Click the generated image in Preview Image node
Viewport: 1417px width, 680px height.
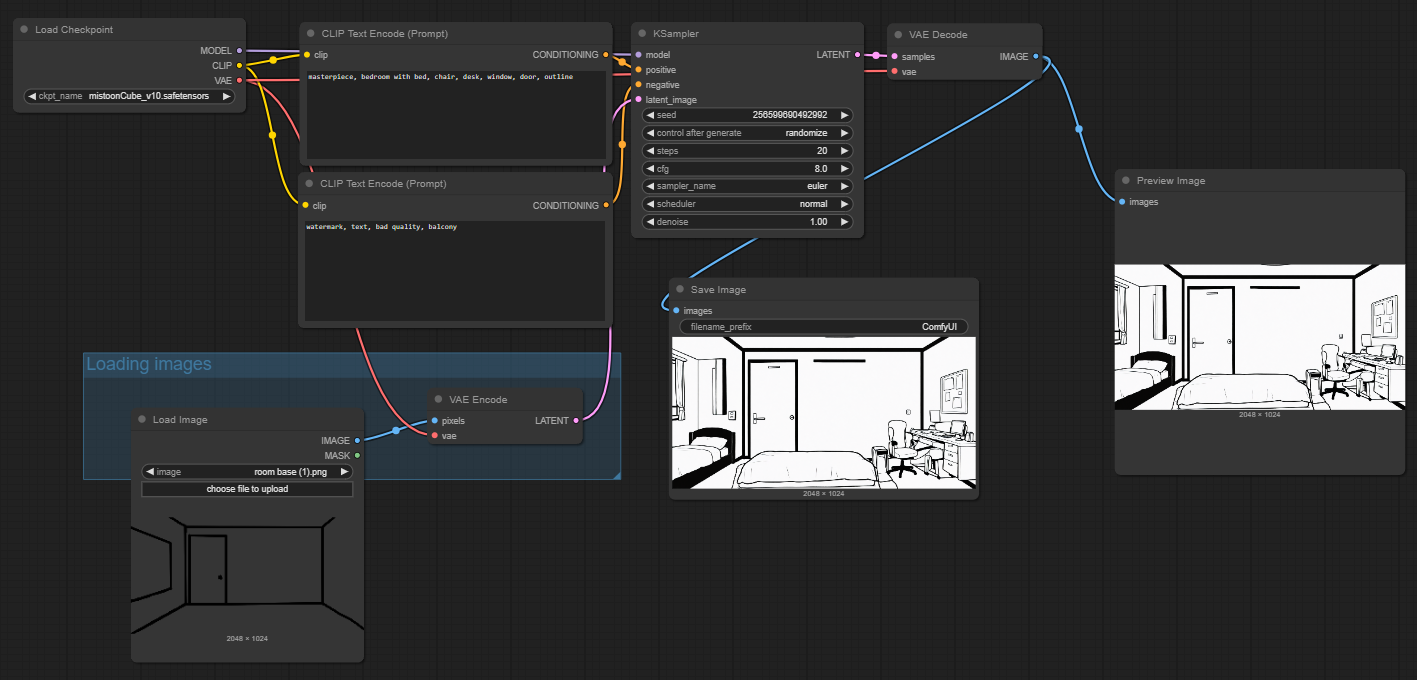coord(1261,337)
